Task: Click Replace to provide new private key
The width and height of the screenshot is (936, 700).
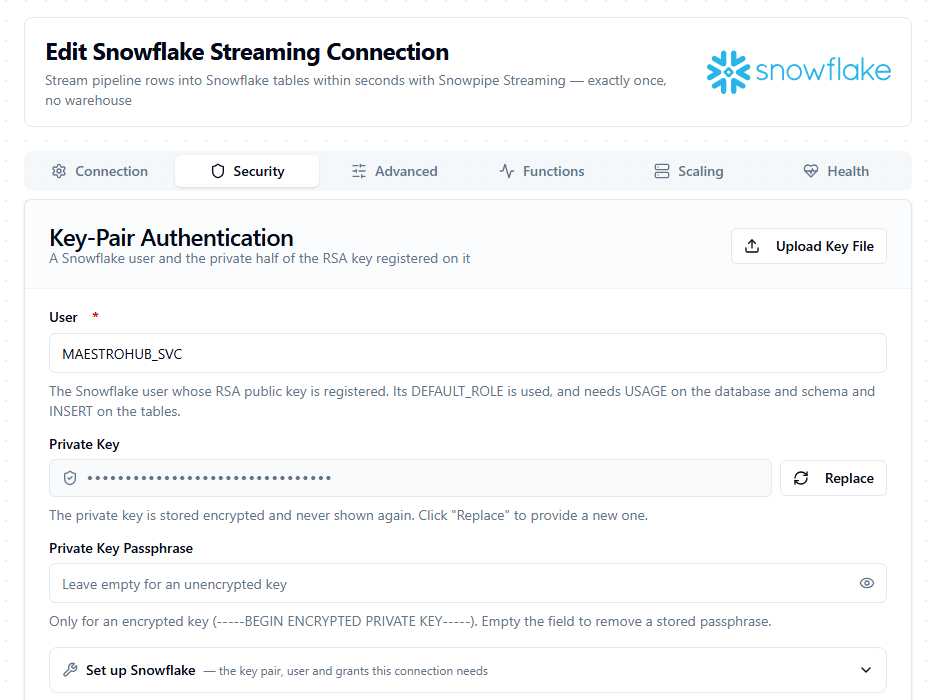Action: [833, 478]
